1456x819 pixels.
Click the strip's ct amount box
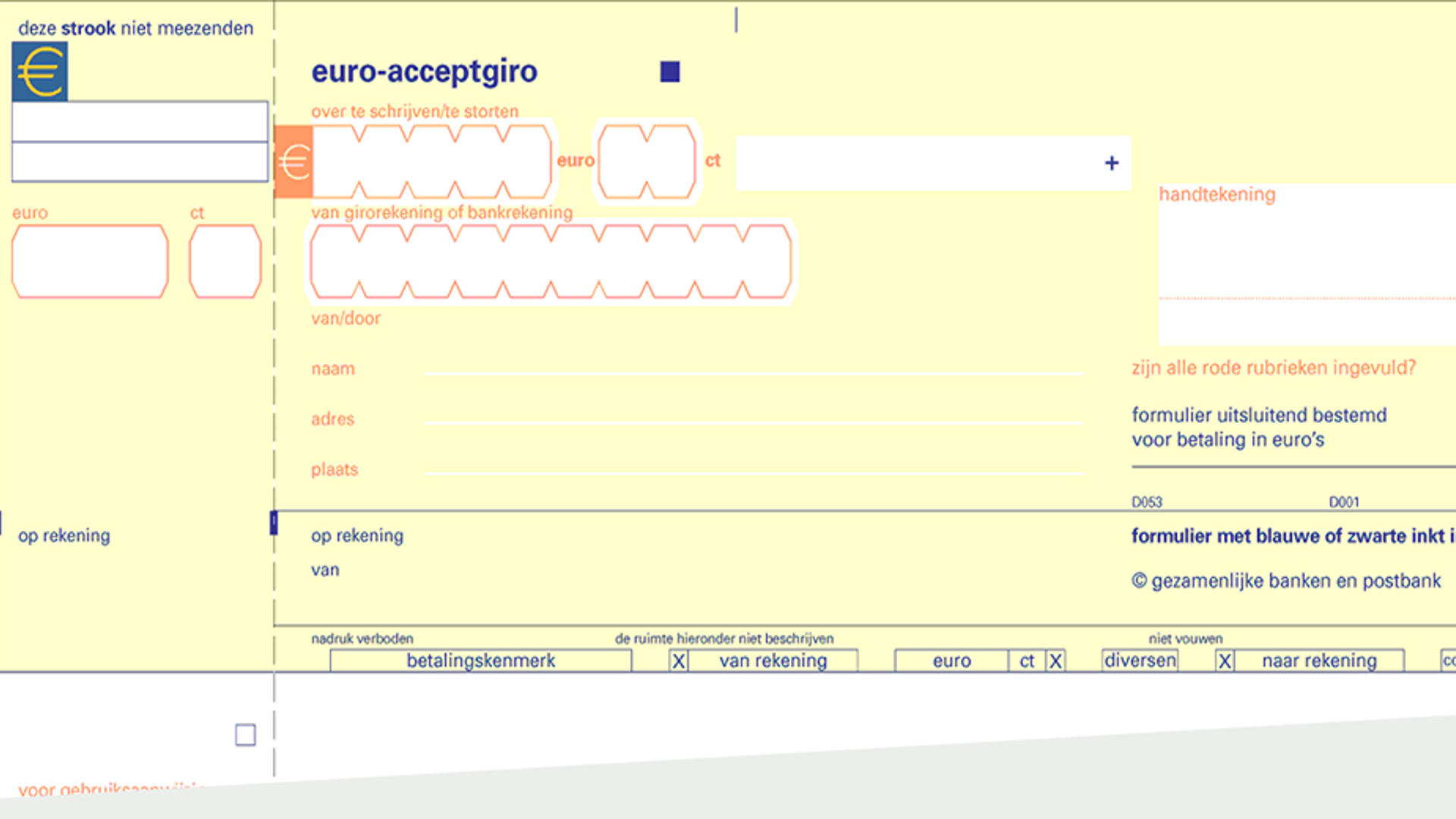pos(225,261)
